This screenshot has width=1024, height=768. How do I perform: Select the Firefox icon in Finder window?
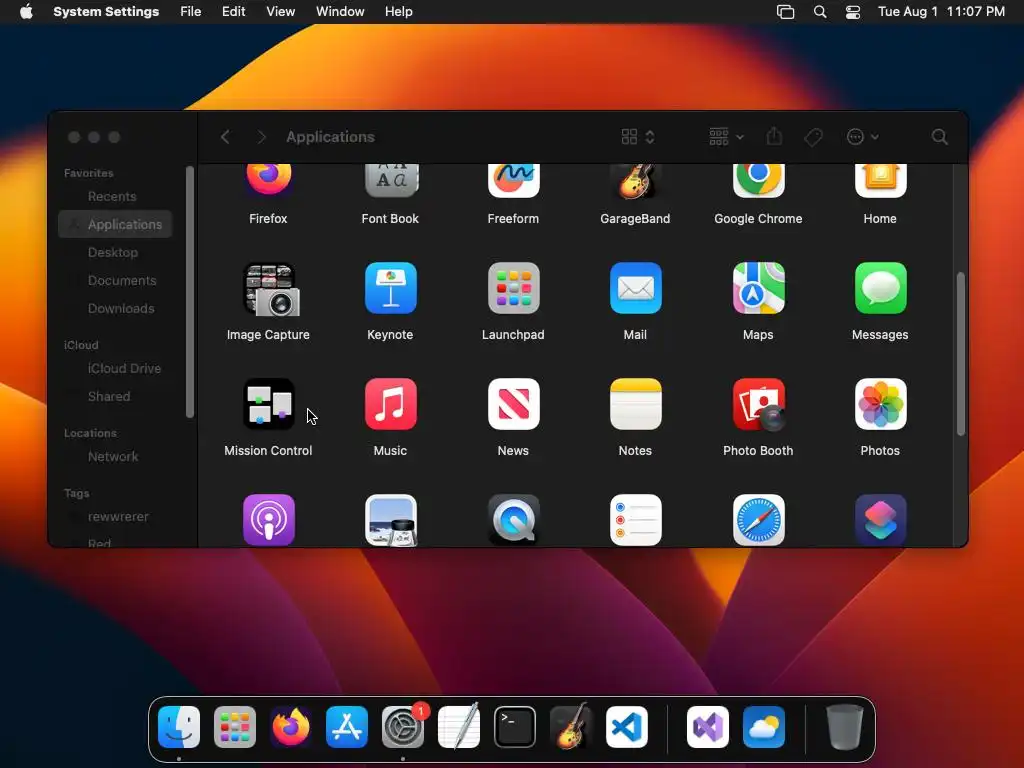pyautogui.click(x=268, y=180)
